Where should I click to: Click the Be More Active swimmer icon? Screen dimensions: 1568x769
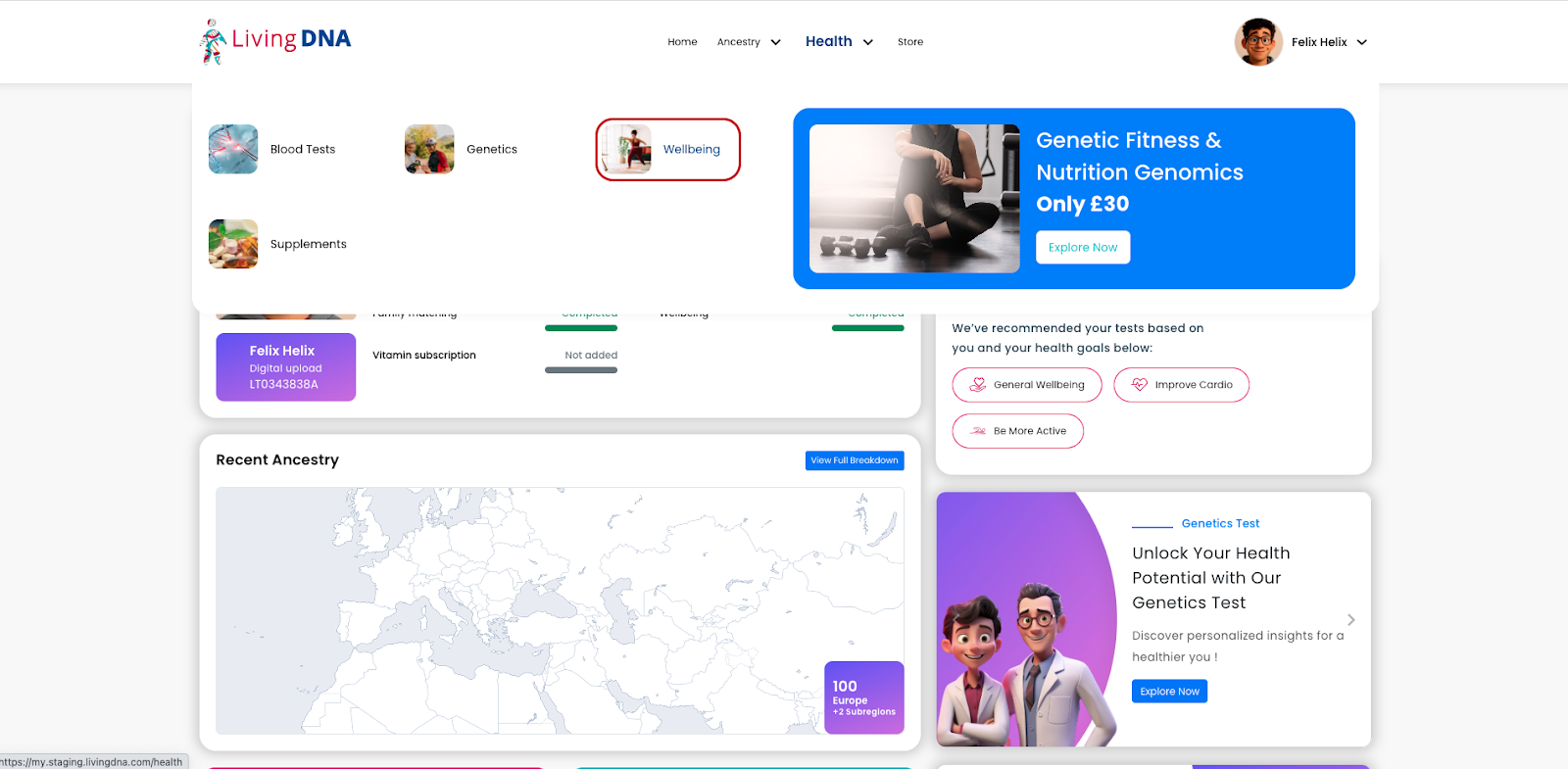click(x=977, y=431)
